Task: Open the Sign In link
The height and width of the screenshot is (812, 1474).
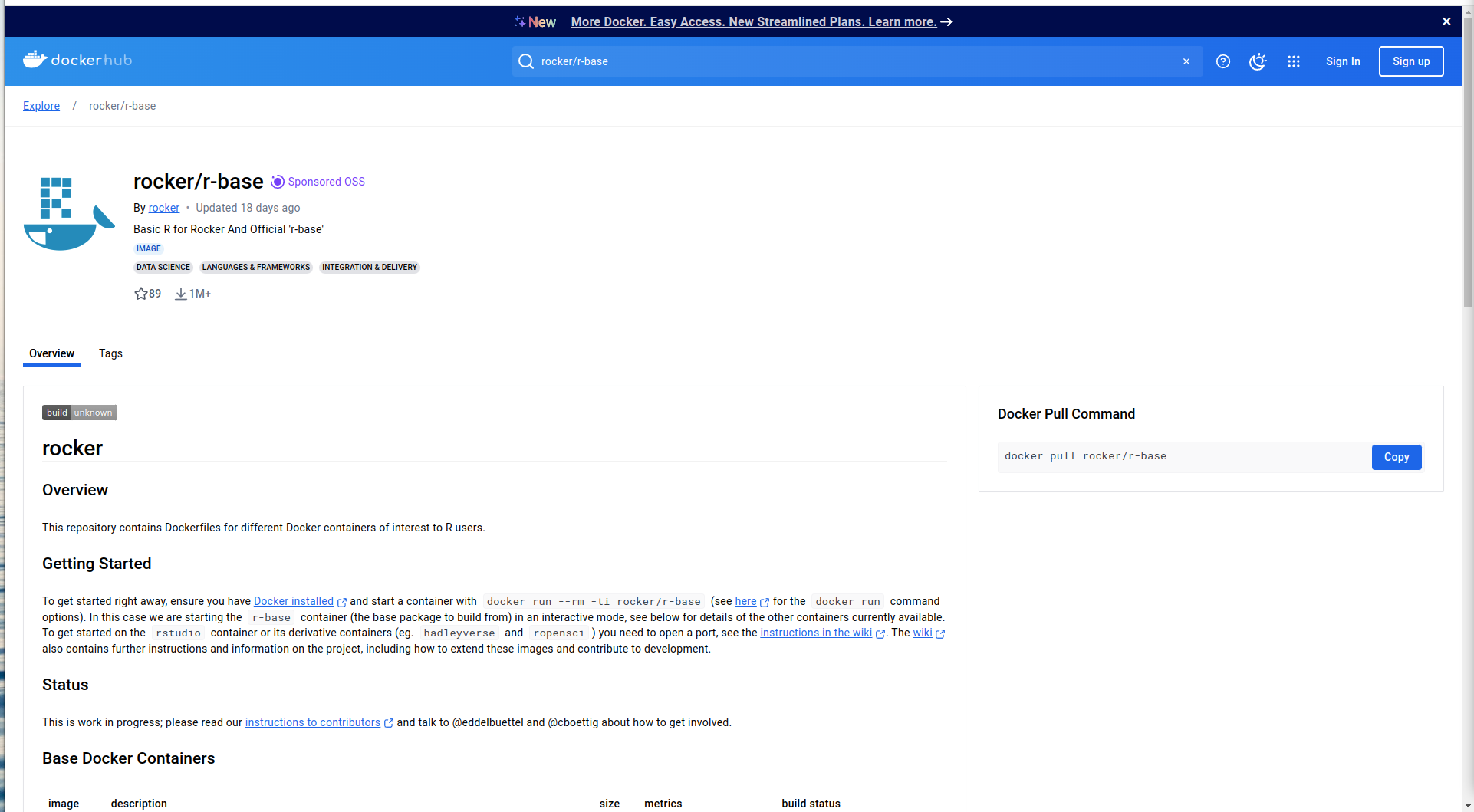Action: [x=1343, y=61]
